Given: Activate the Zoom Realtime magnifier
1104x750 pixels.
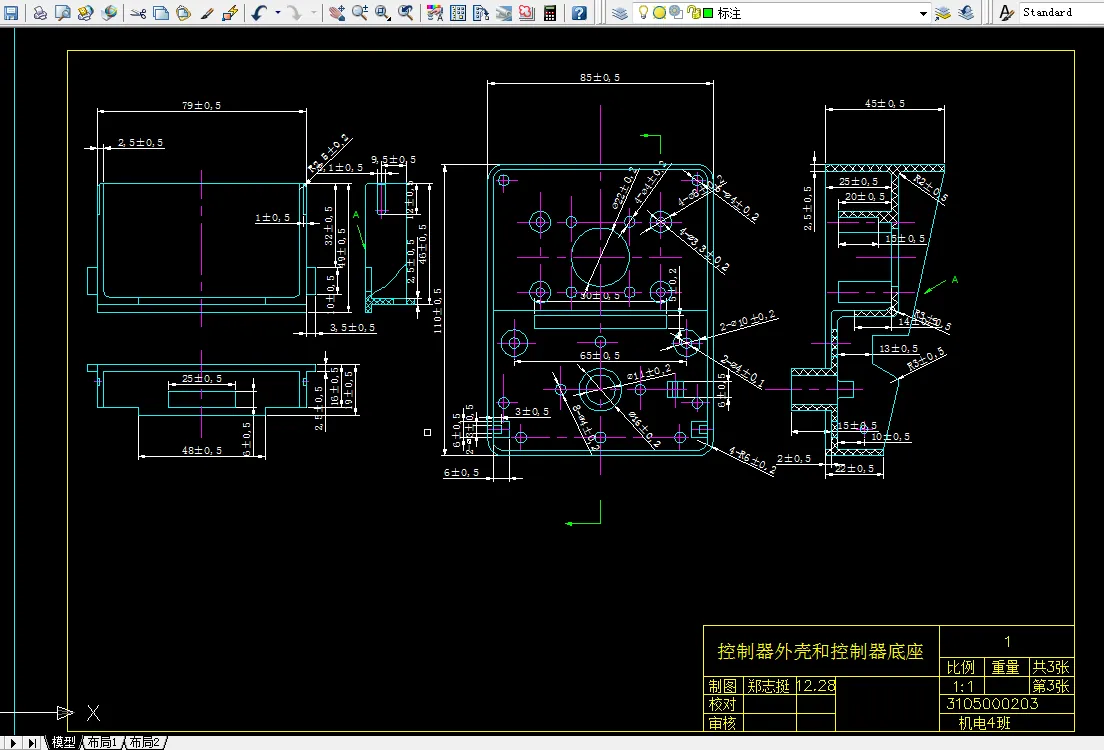Looking at the screenshot, I should pos(360,13).
